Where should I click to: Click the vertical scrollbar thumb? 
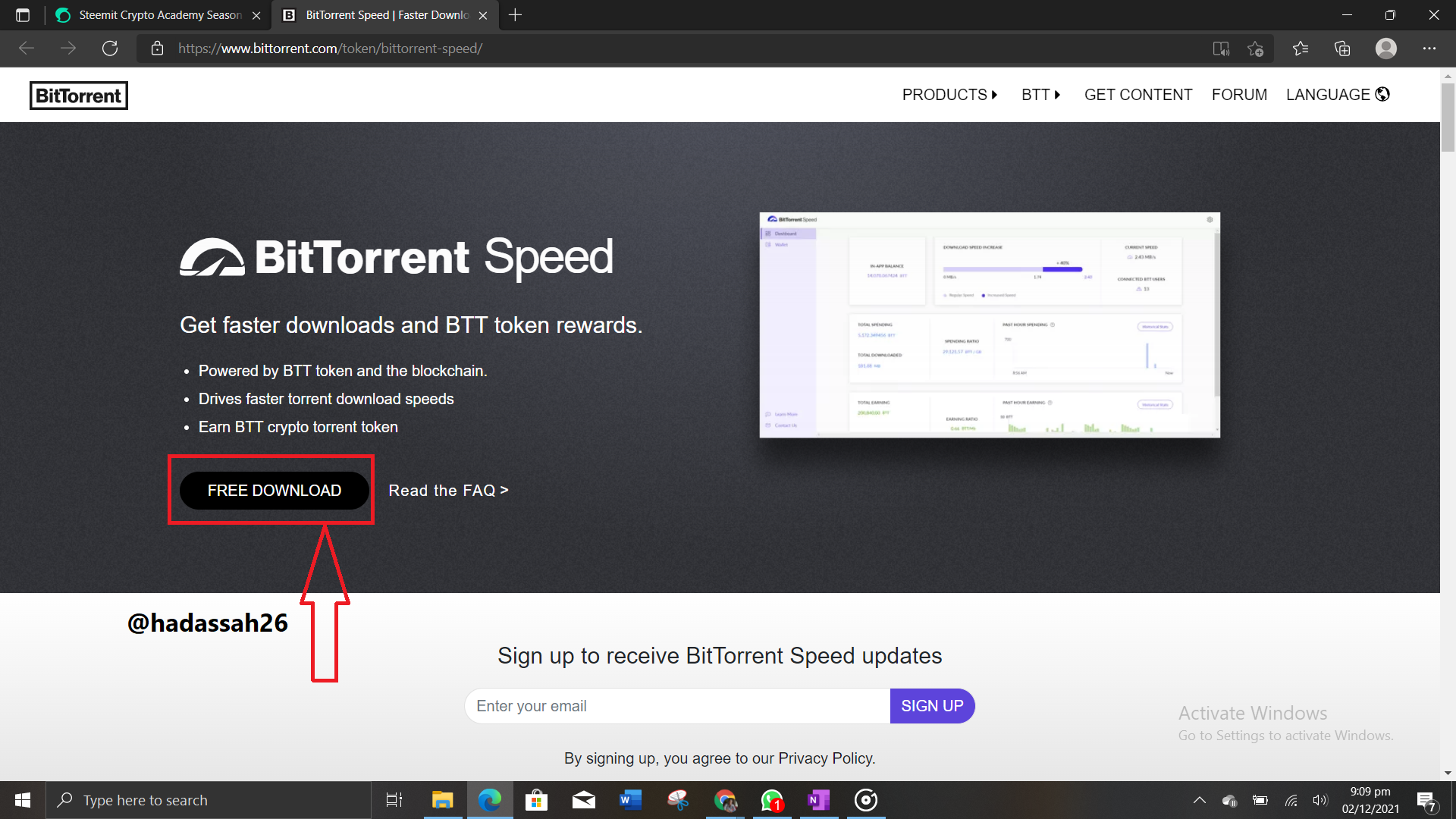pos(1448,118)
